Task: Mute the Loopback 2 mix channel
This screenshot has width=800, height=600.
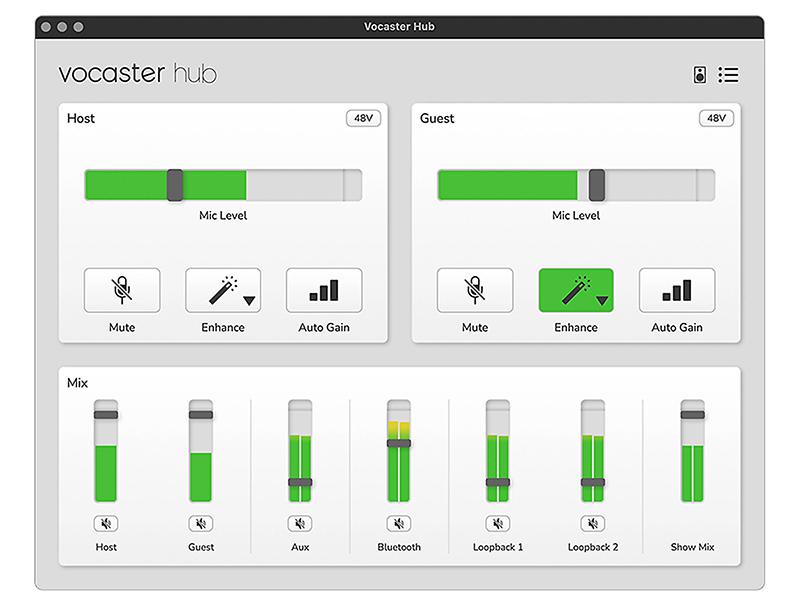Action: [x=593, y=523]
